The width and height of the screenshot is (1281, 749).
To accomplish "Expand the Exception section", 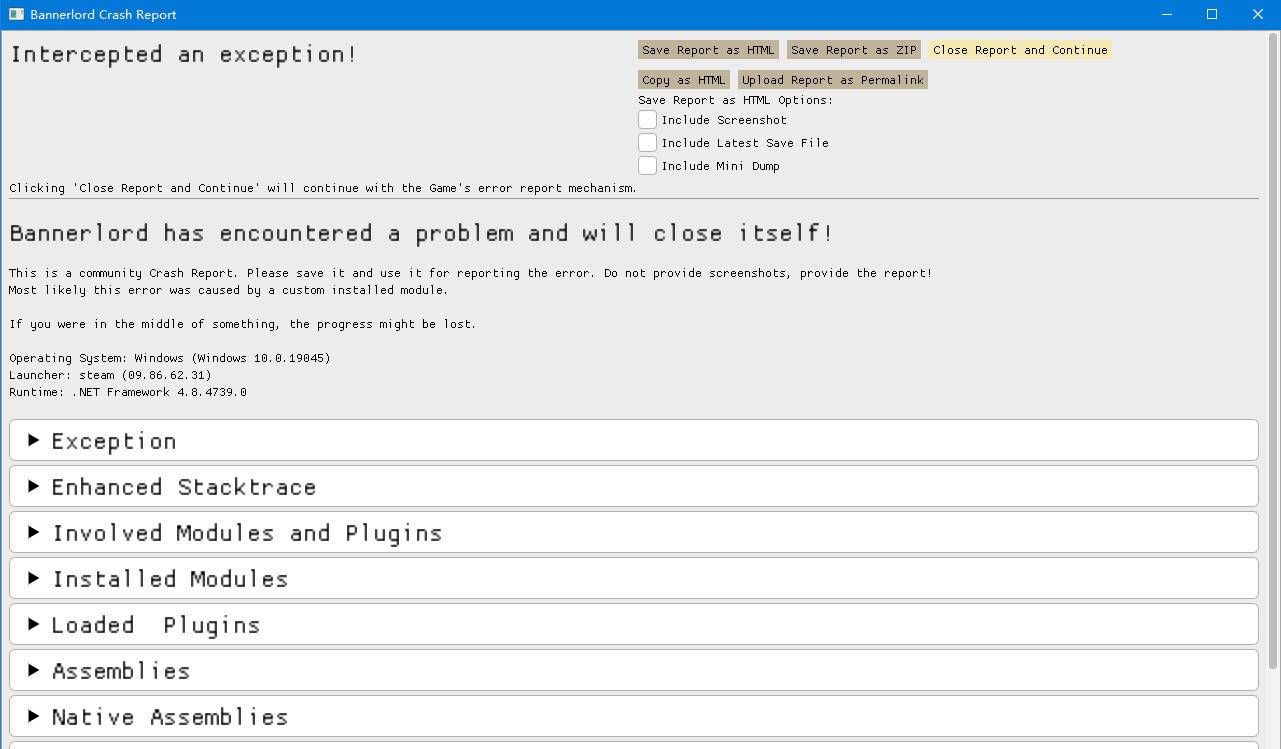I will point(634,440).
